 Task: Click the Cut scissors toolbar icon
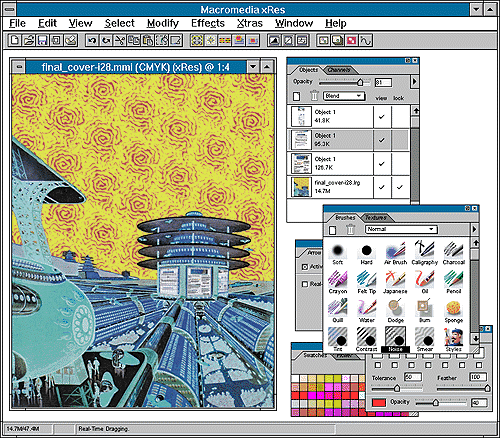coord(120,41)
